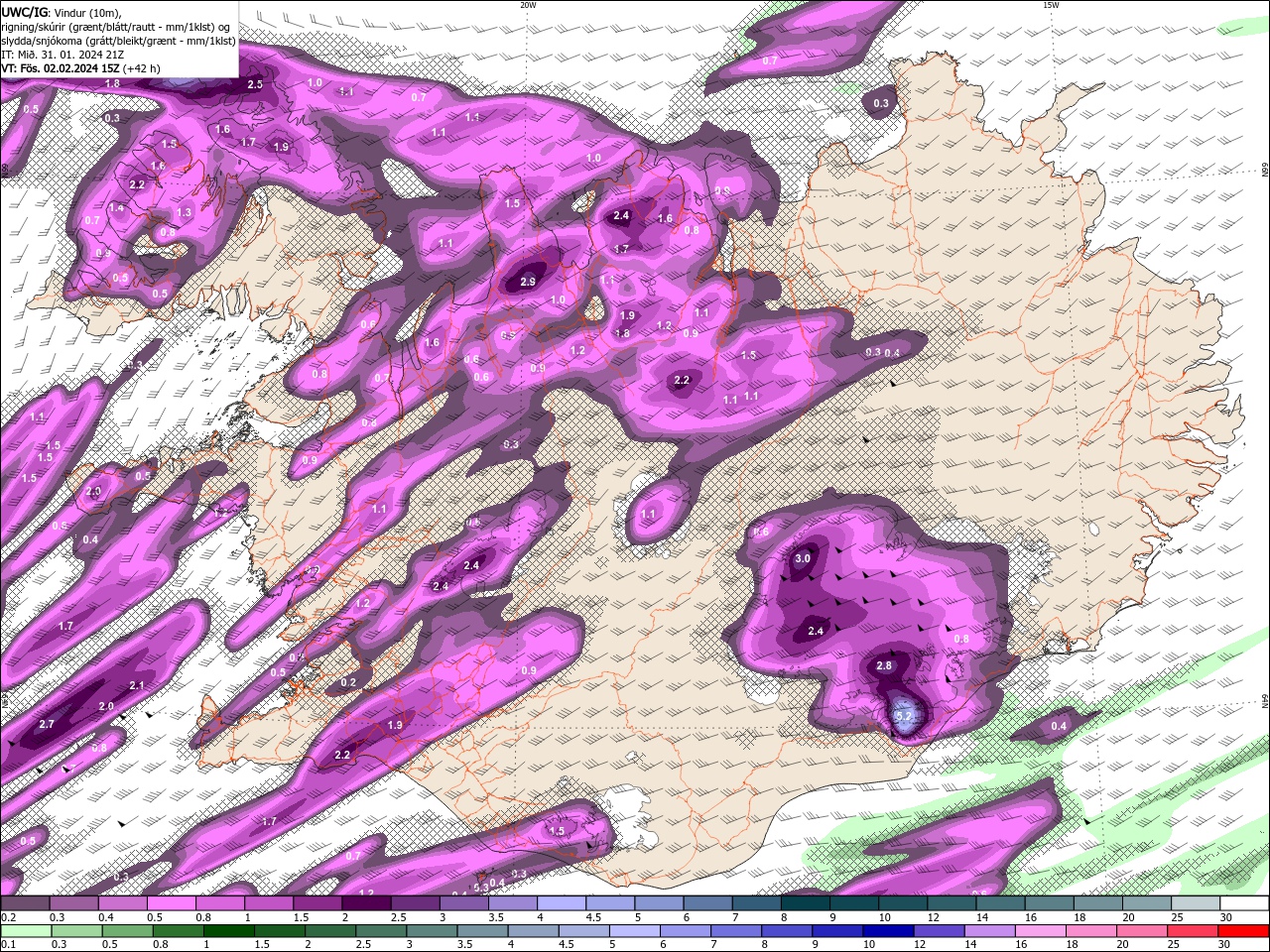Select the upper-scale swatch starting at 1.5
This screenshot has width=1270, height=952.
click(317, 903)
